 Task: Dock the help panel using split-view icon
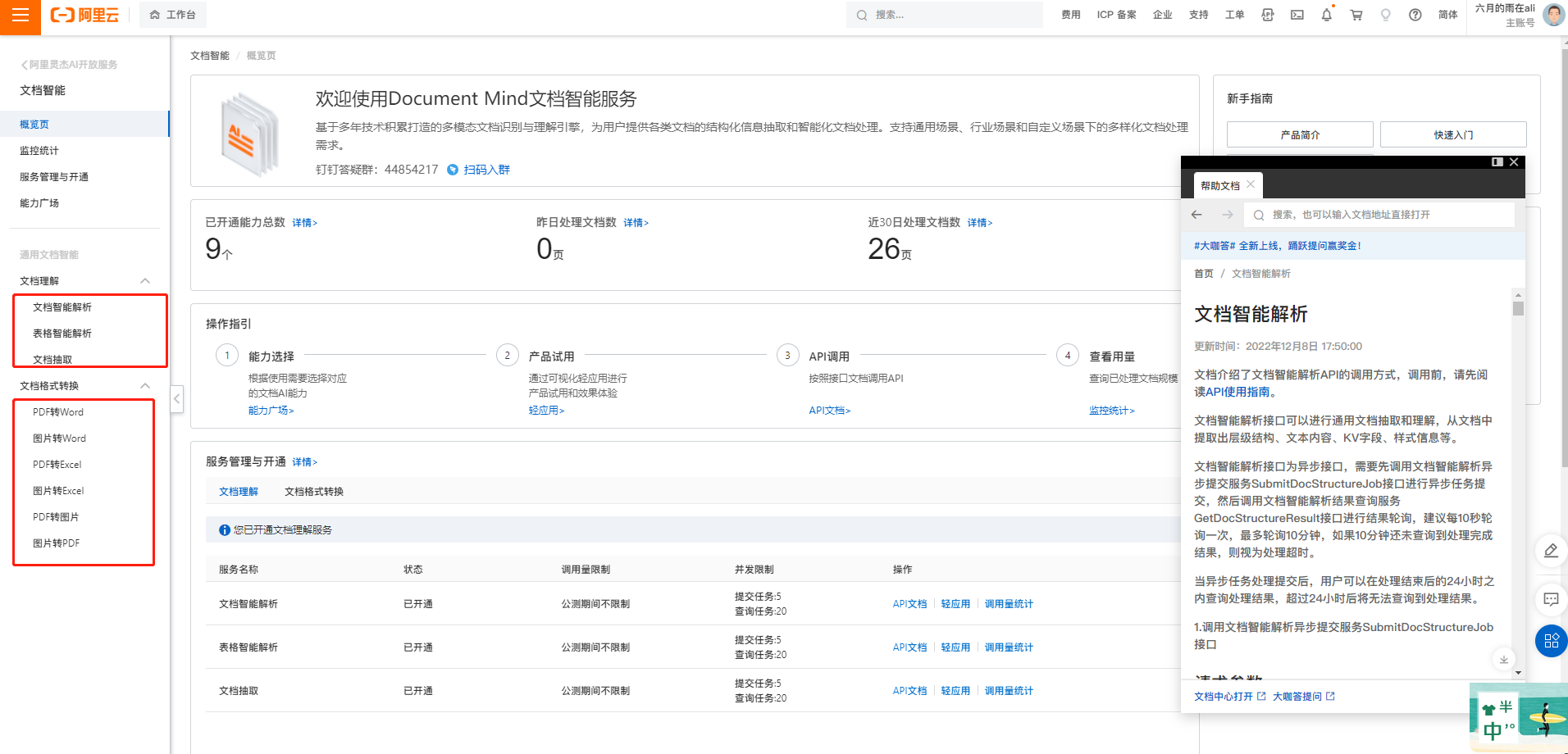tap(1497, 162)
